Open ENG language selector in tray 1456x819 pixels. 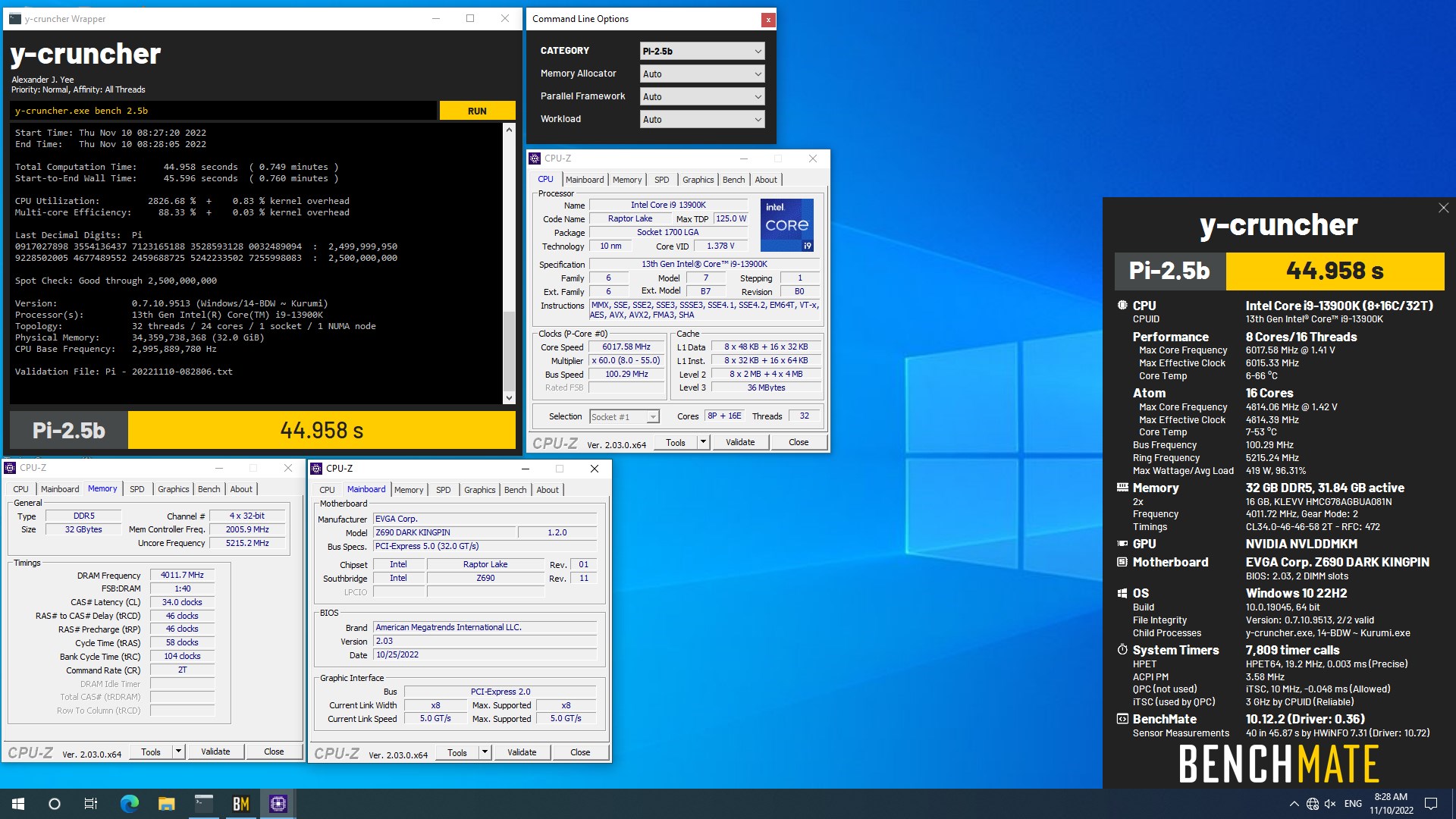(1353, 804)
